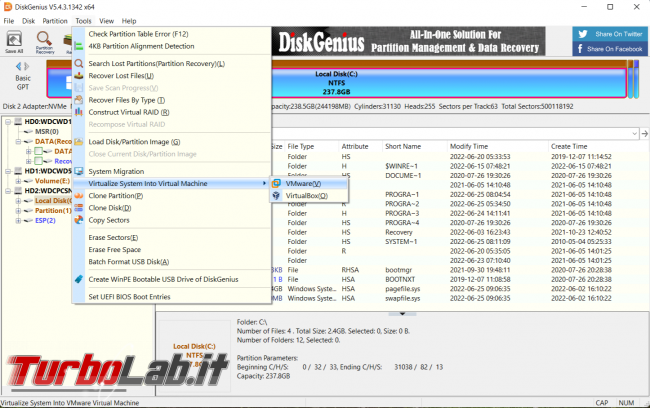The height and width of the screenshot is (408, 650).
Task: Open the File menu
Action: click(x=9, y=21)
